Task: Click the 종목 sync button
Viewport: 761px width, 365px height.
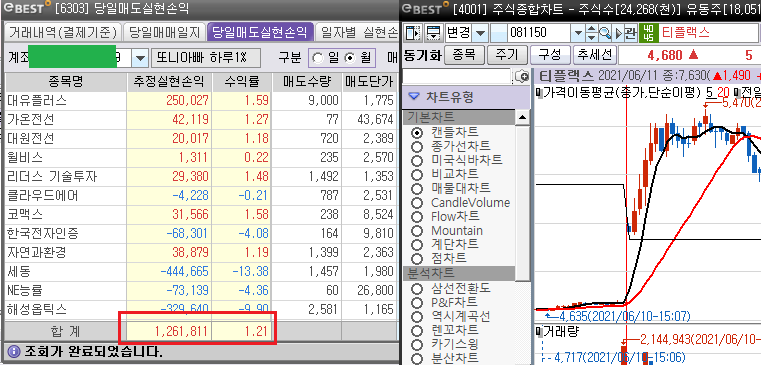Action: coord(464,54)
